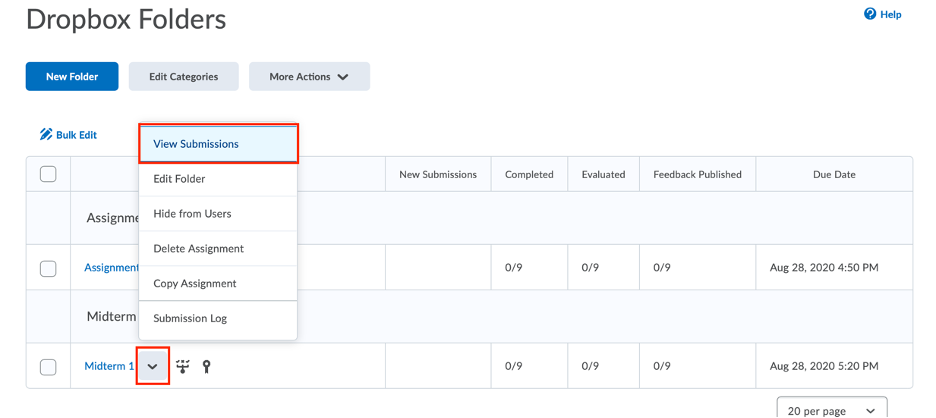Open the More Actions dropdown
The width and height of the screenshot is (936, 418).
coord(309,76)
